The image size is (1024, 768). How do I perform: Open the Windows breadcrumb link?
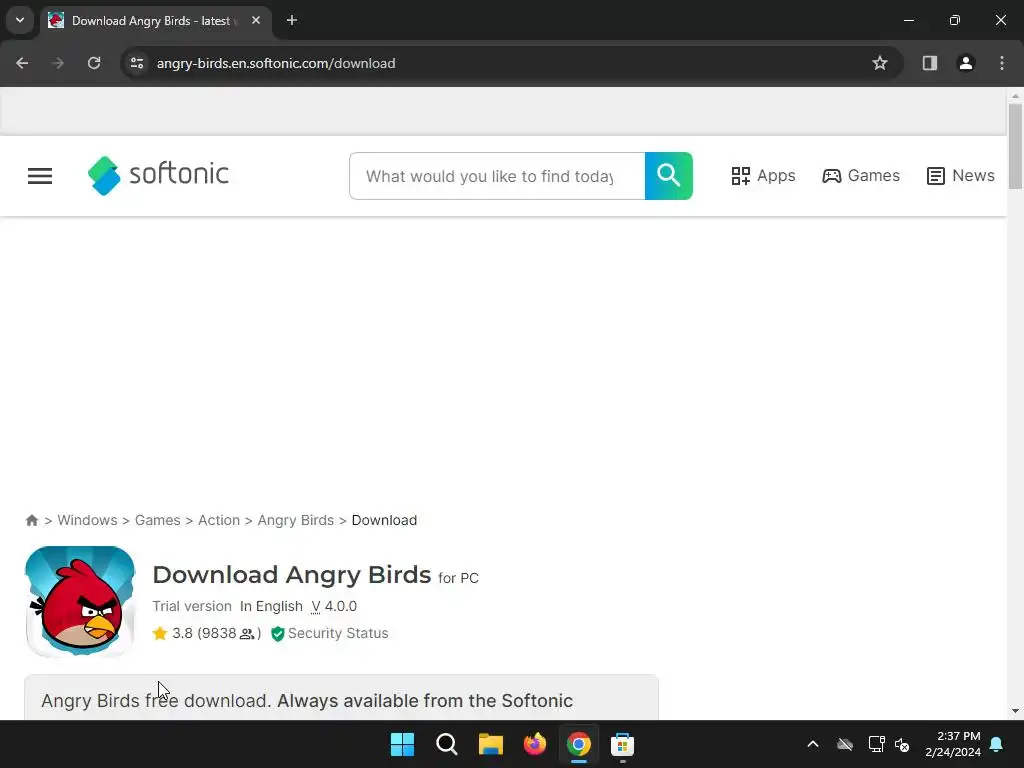point(88,520)
